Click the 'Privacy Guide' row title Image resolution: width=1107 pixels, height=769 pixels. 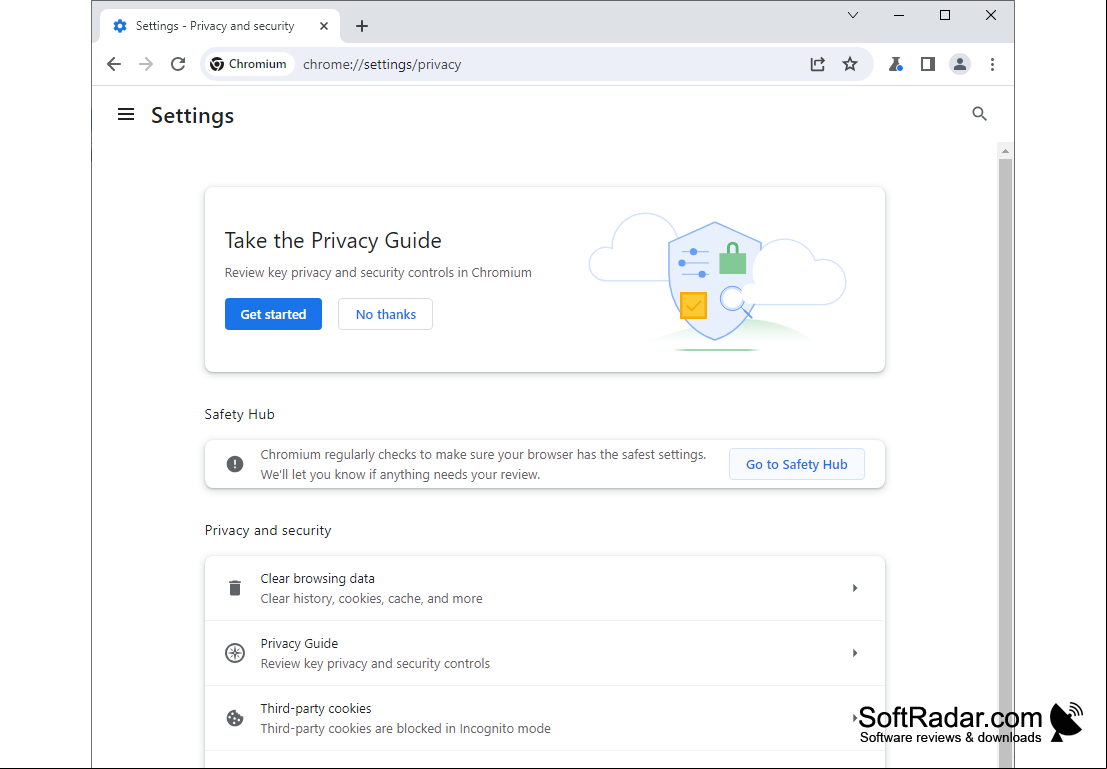(x=299, y=643)
